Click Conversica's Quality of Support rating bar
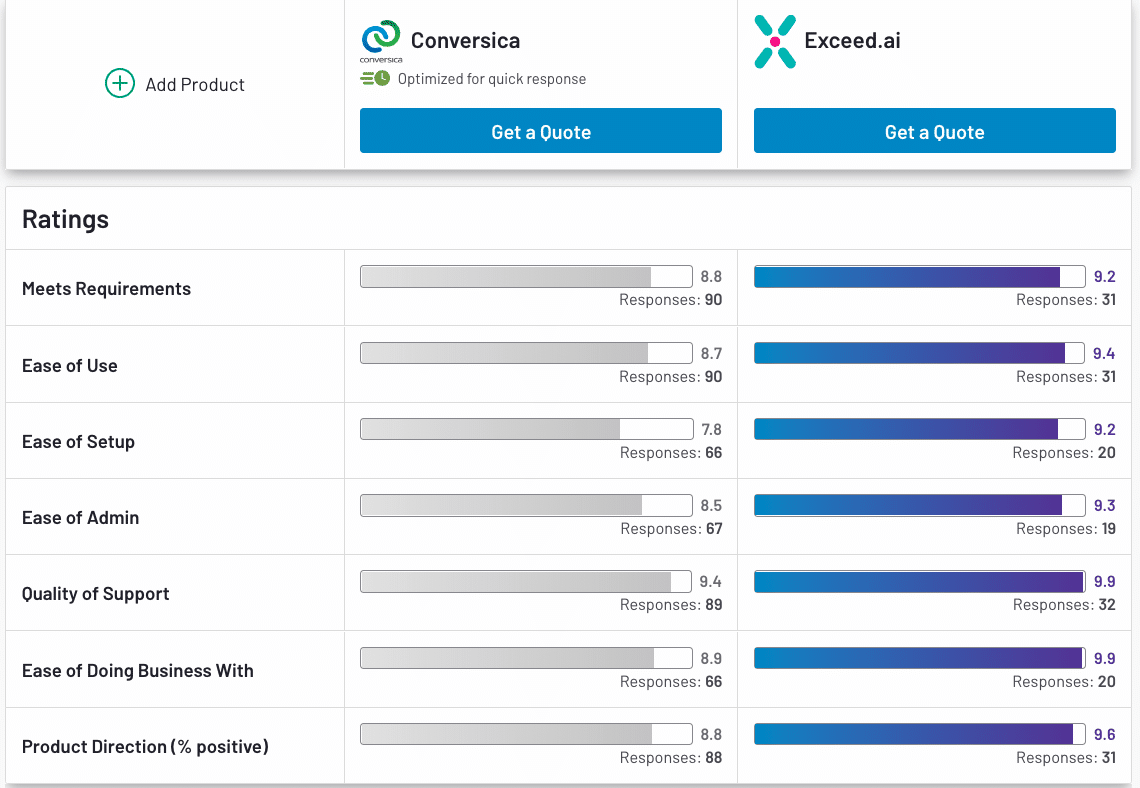This screenshot has width=1140, height=788. [x=526, y=582]
